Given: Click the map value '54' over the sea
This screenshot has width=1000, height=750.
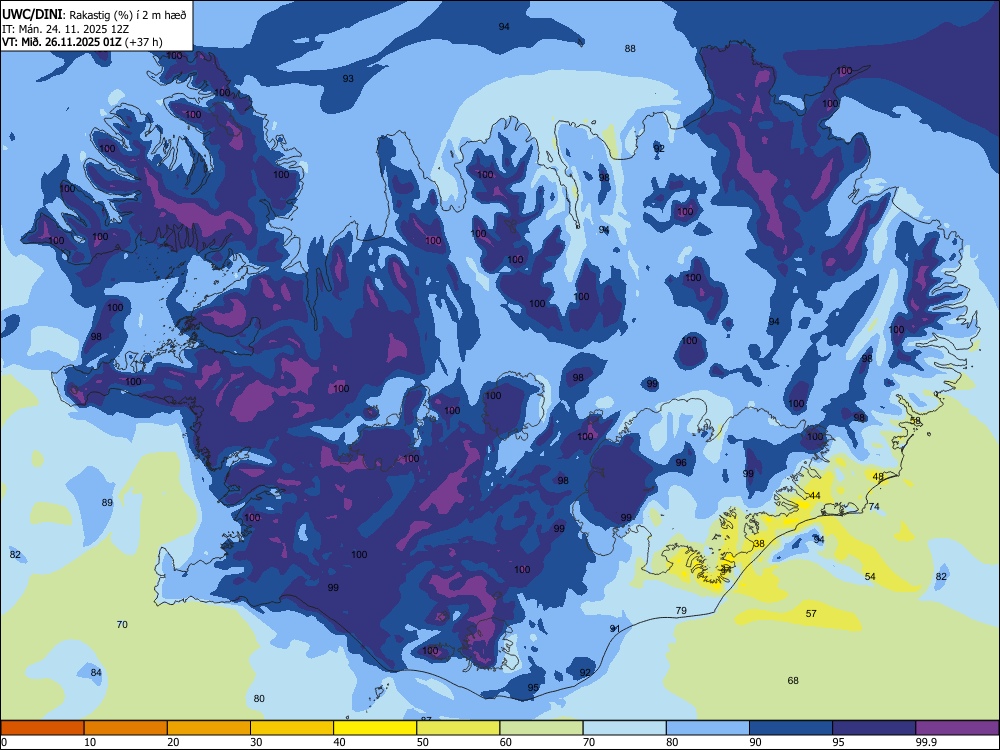Looking at the screenshot, I should pyautogui.click(x=871, y=577).
